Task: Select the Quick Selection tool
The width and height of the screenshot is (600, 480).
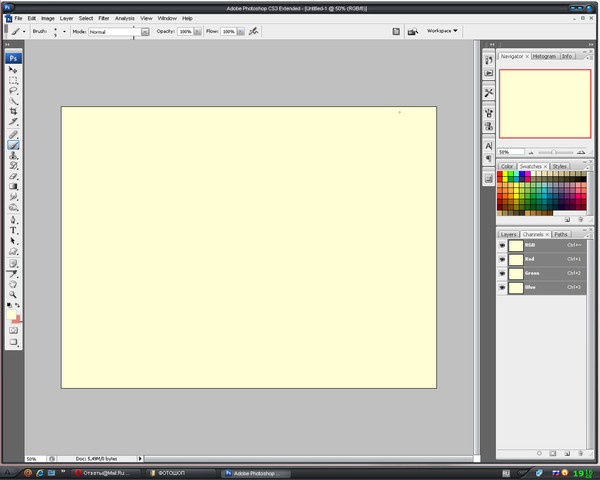Action: click(13, 101)
